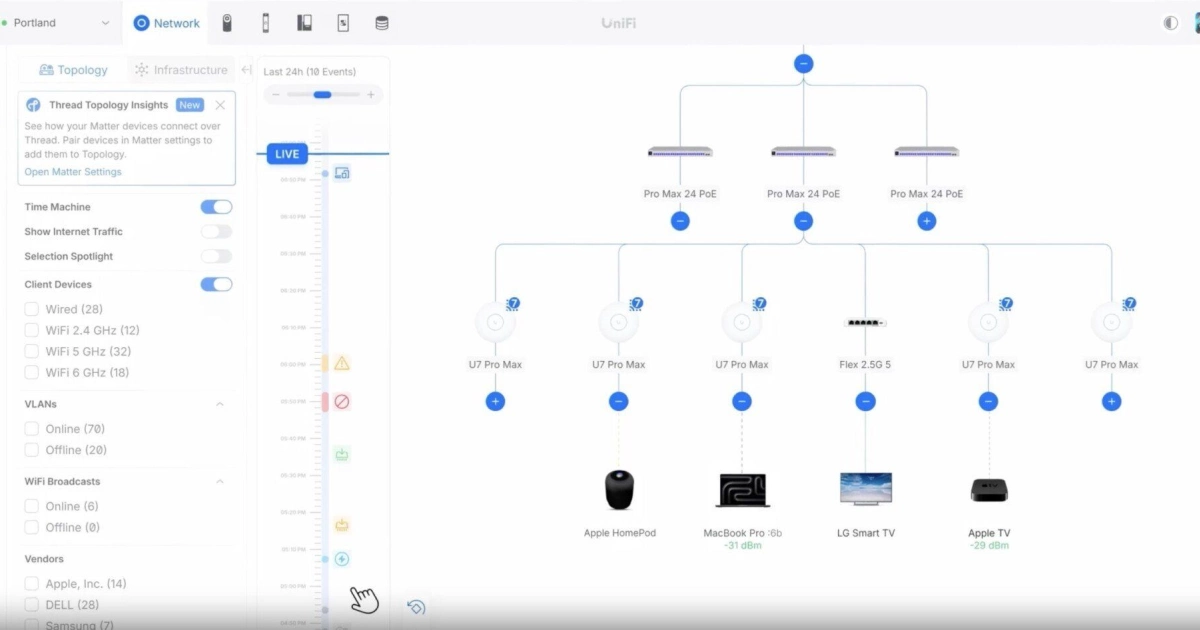Screen dimensions: 1200x630
Task: Enable the Selection Spotlight toggle
Action: coord(216,256)
